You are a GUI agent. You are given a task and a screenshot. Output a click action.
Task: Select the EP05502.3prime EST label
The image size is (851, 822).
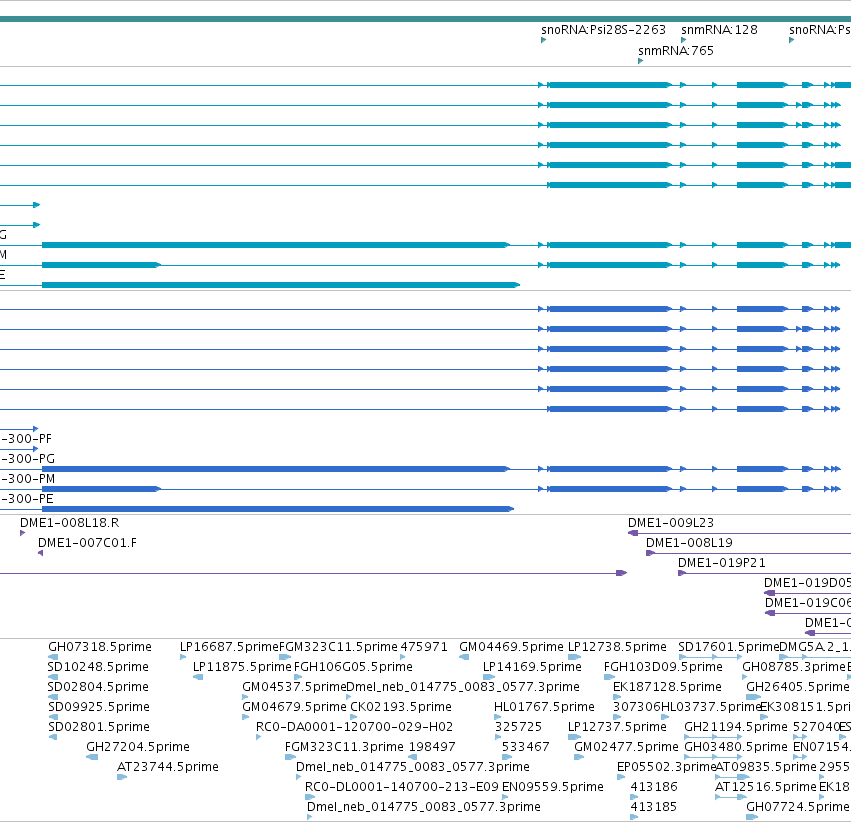(666, 768)
